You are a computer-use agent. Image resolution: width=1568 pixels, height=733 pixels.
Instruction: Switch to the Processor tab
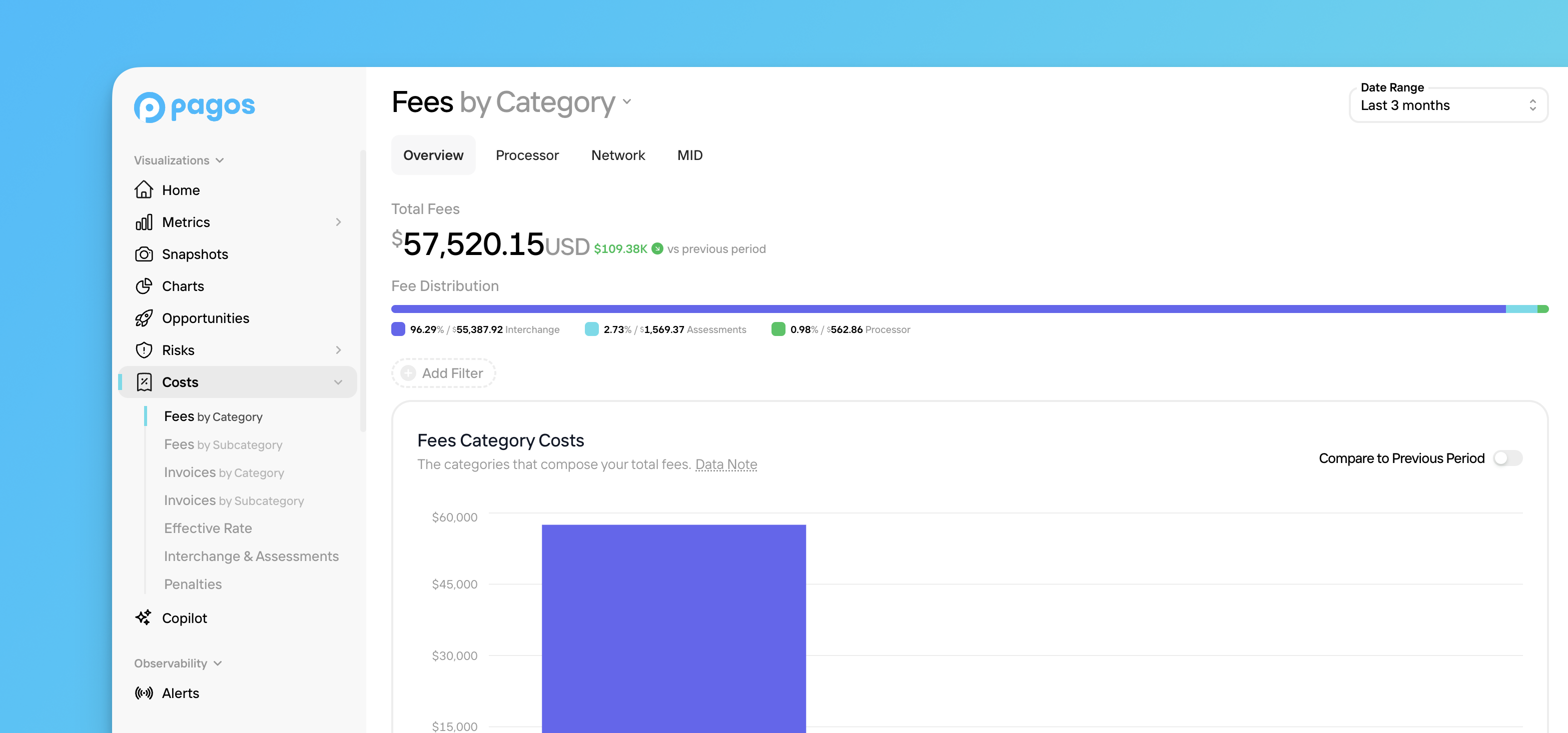pyautogui.click(x=527, y=155)
